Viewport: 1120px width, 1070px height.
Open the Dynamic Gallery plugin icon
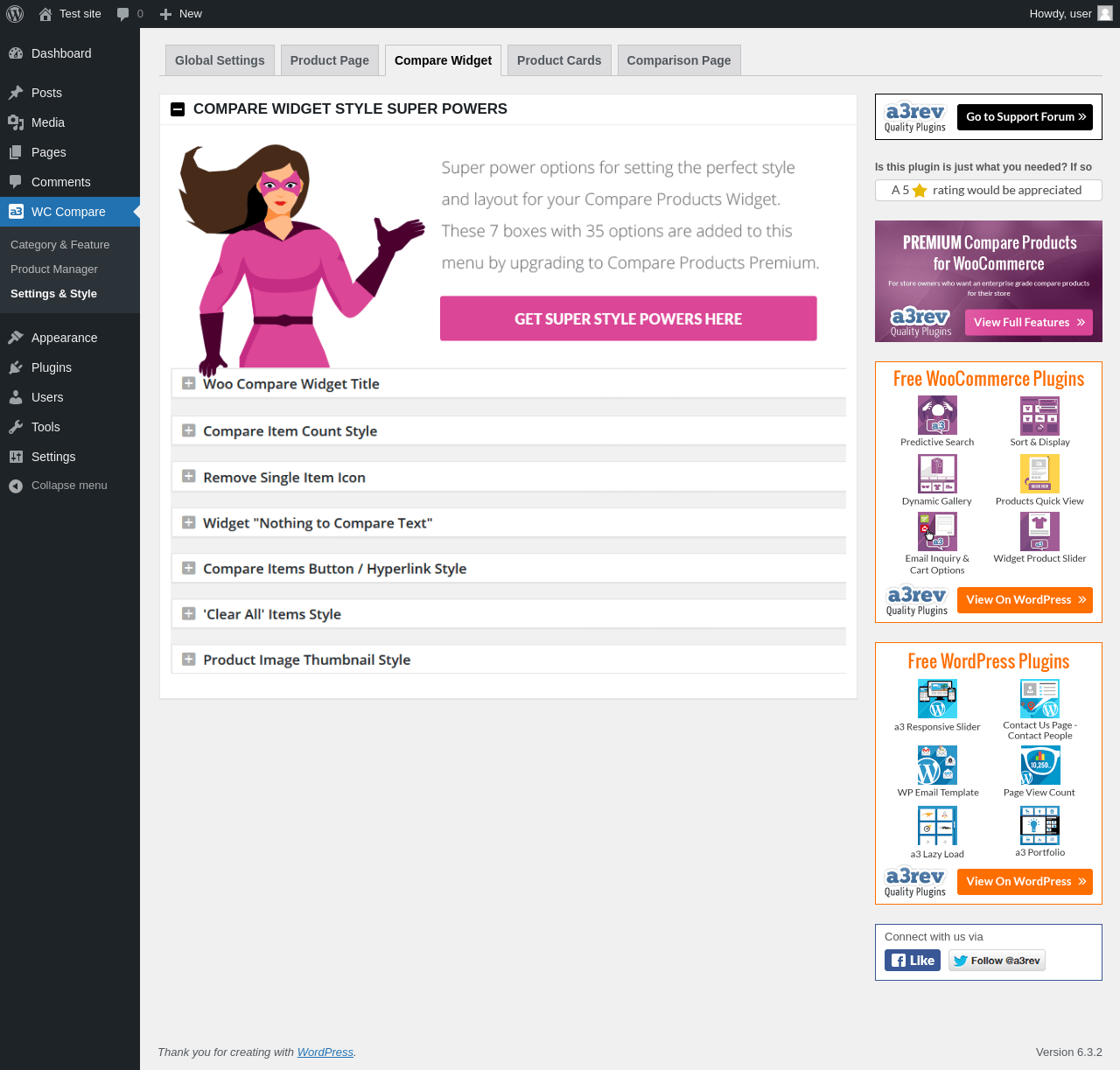tap(937, 474)
